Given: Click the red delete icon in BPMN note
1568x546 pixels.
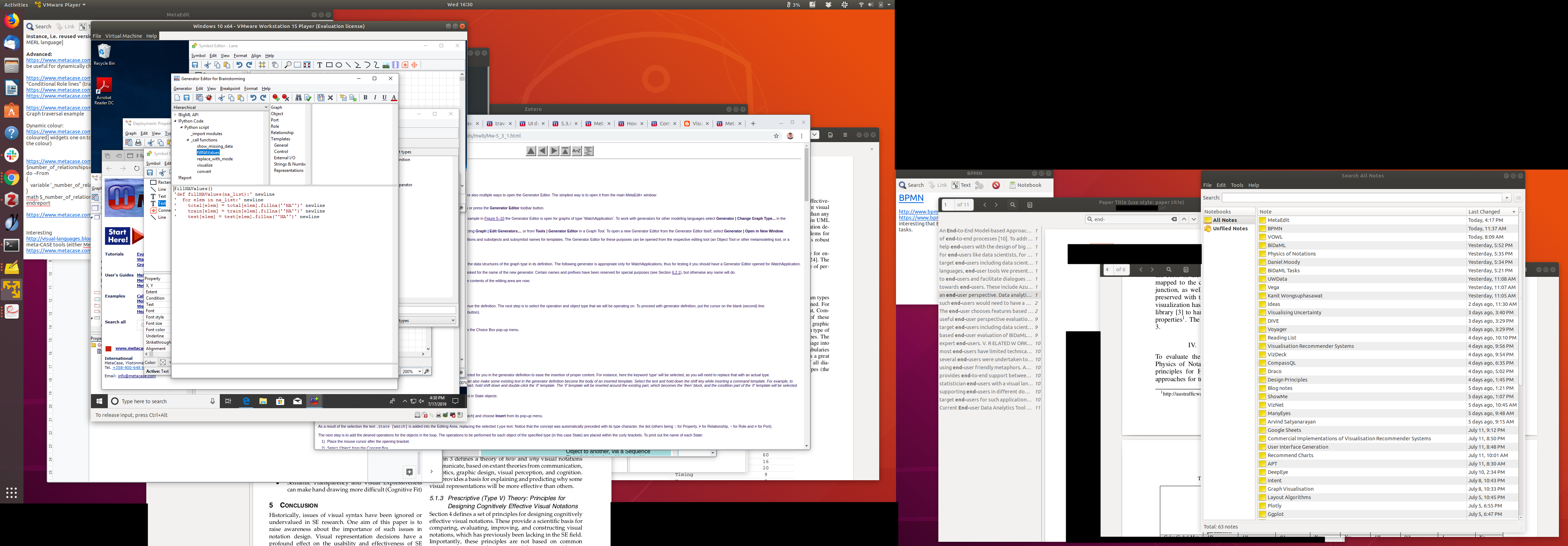Looking at the screenshot, I should point(996,185).
